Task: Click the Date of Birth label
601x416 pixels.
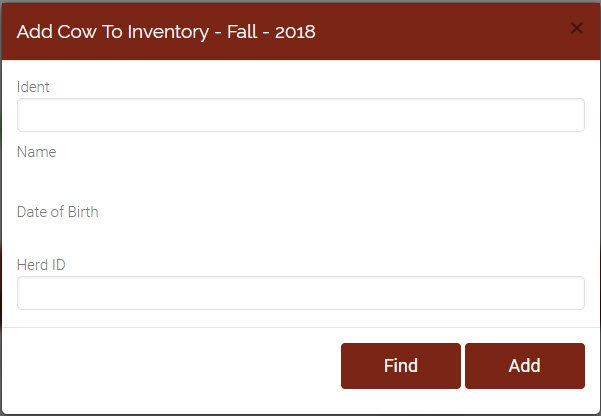Action: click(x=57, y=212)
